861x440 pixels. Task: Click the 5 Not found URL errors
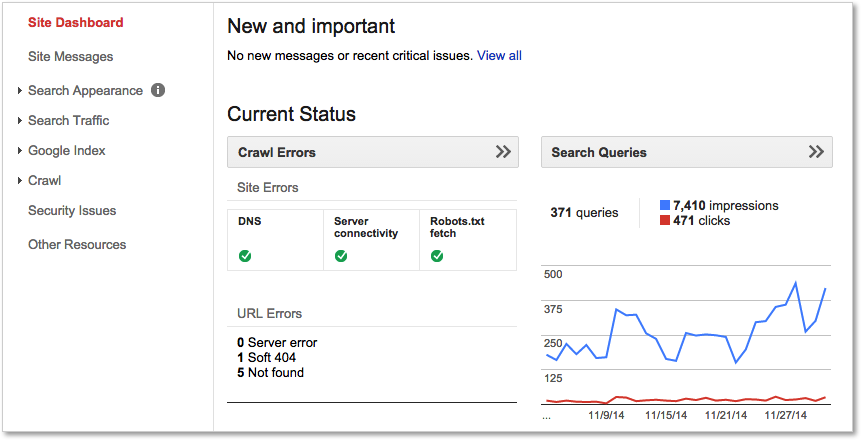(x=270, y=372)
